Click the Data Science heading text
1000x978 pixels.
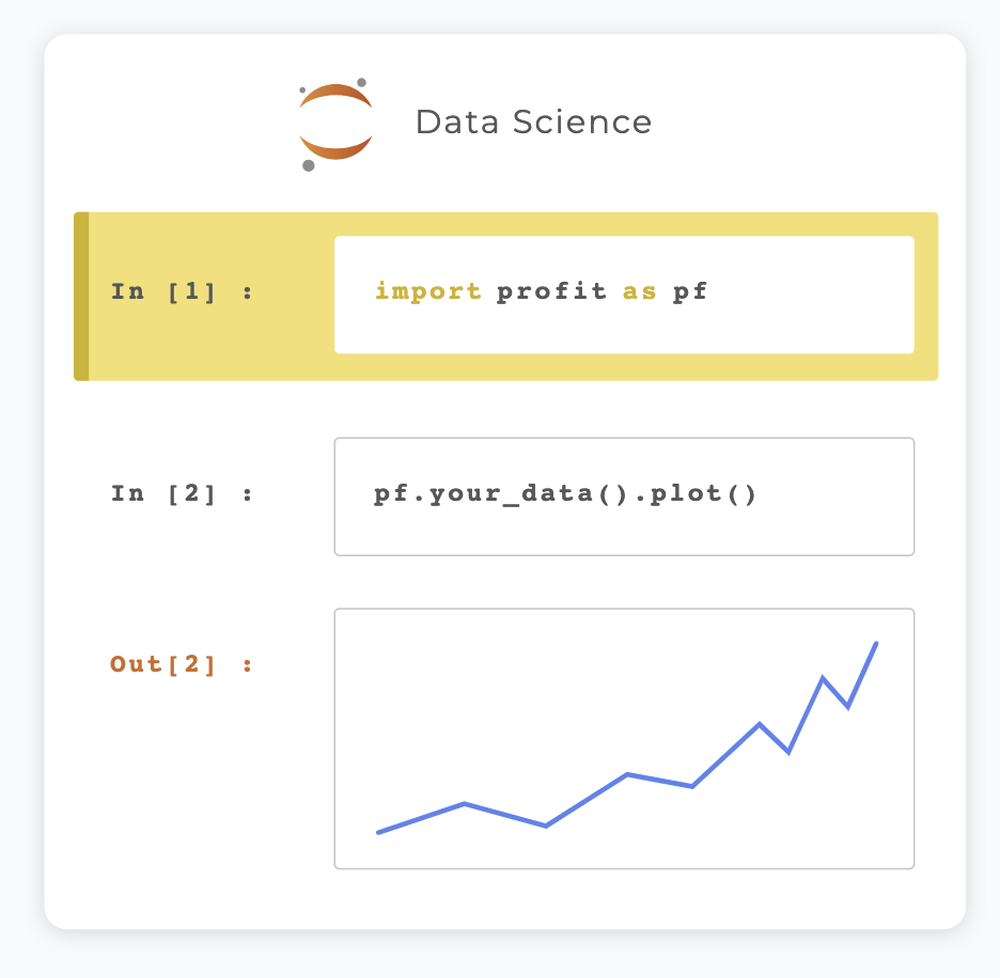pos(533,122)
